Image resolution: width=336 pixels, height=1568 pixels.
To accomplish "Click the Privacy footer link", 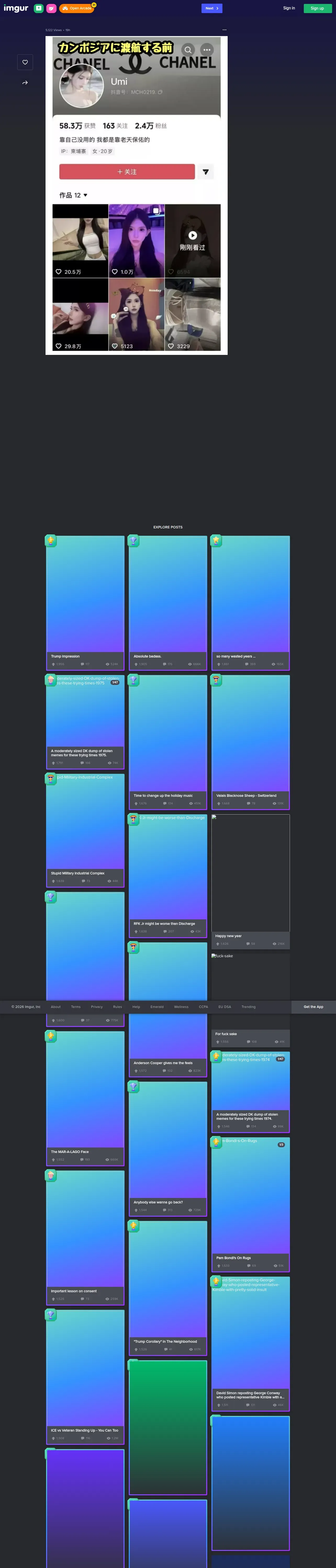I will pos(97,1007).
